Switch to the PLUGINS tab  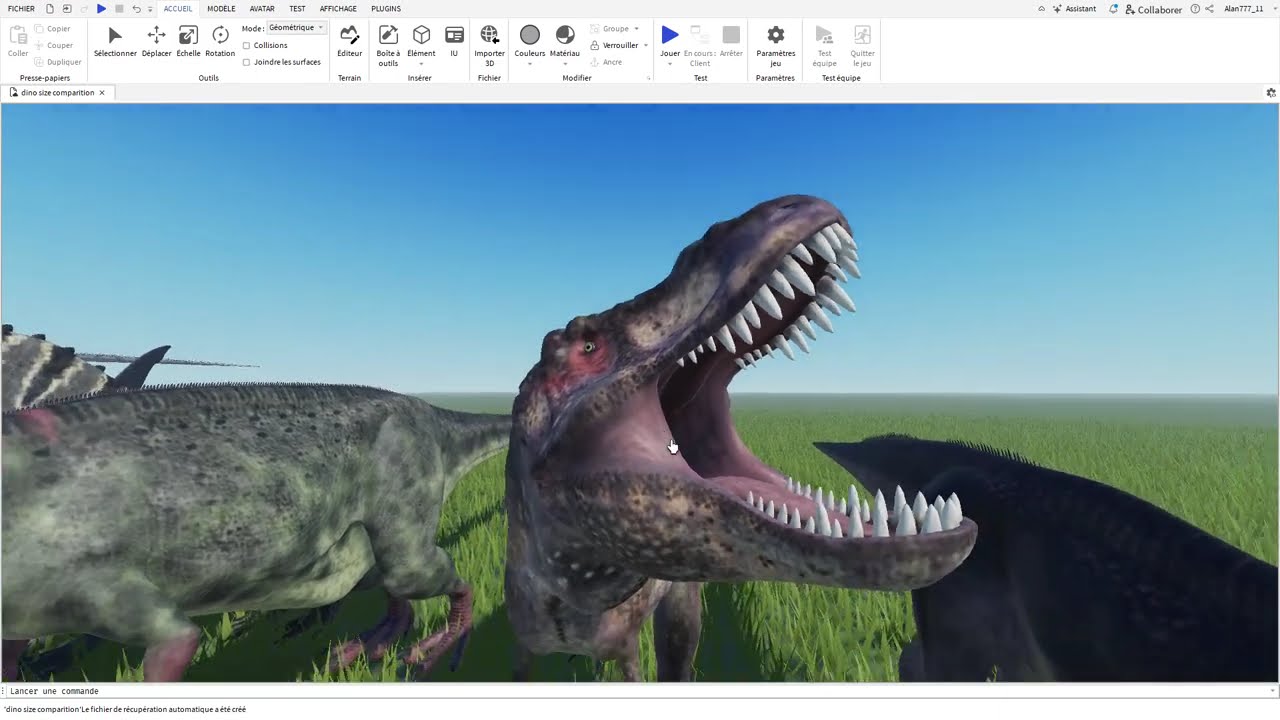tap(386, 9)
